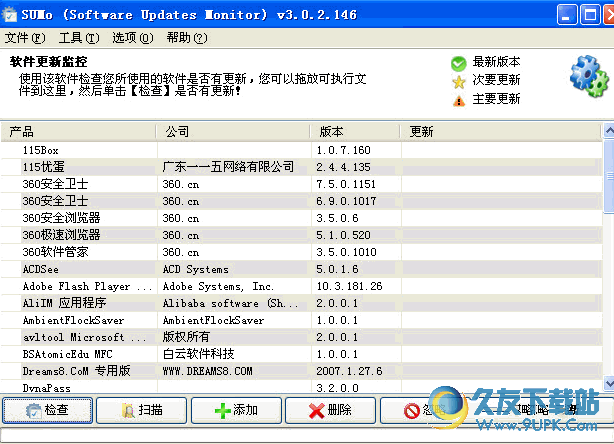This screenshot has width=614, height=444.
Task: Select the 115Box row
Action: 302,150
